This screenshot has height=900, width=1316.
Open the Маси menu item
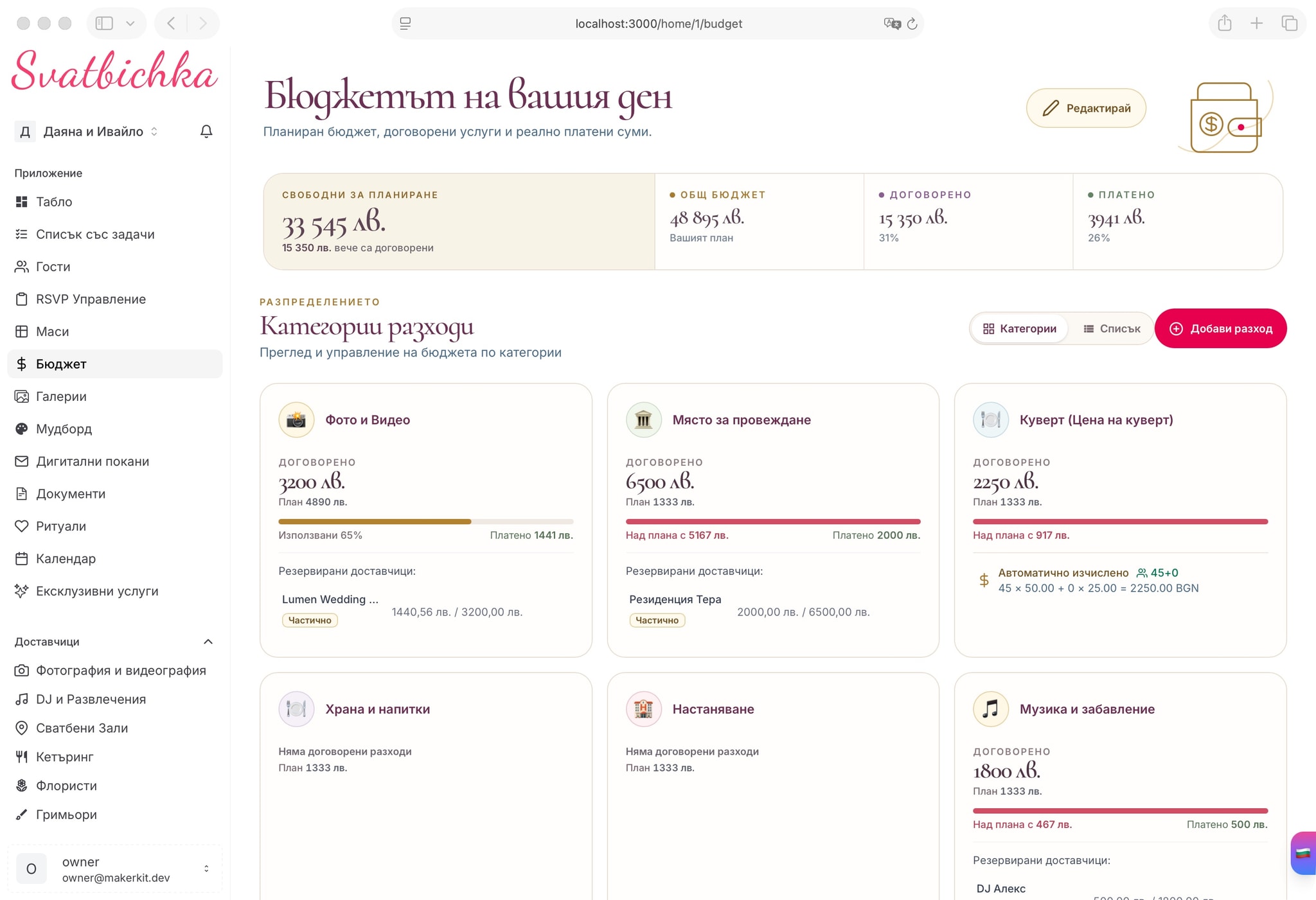click(115, 331)
